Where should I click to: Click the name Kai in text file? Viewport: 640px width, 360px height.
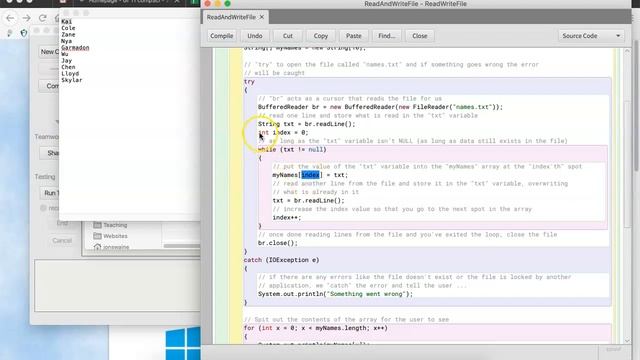pyautogui.click(x=66, y=22)
